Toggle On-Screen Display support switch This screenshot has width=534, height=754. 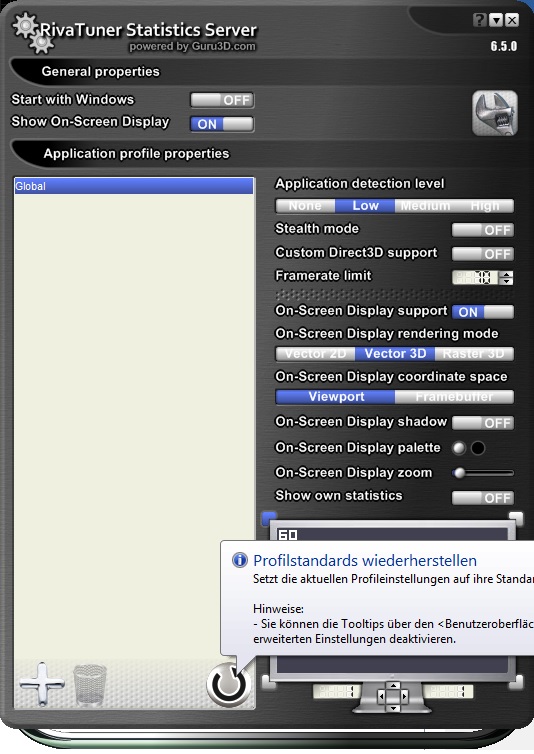click(483, 312)
